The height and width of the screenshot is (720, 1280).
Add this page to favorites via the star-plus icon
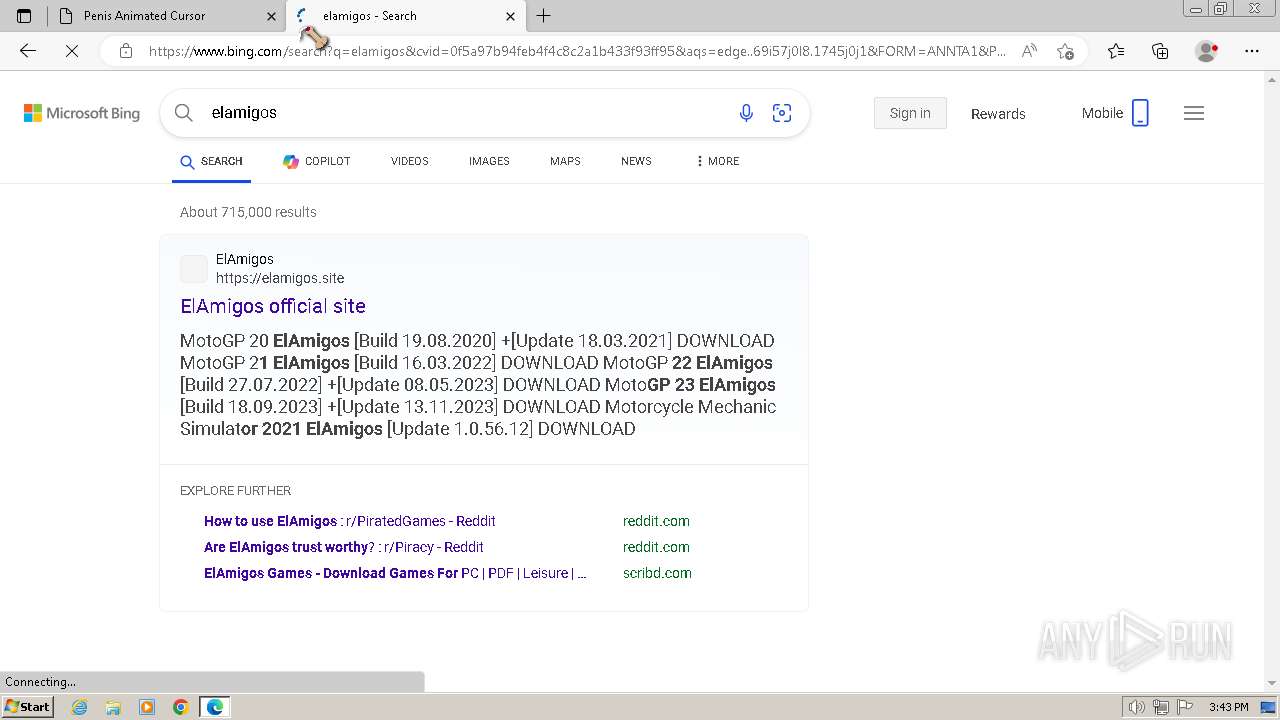(1065, 51)
